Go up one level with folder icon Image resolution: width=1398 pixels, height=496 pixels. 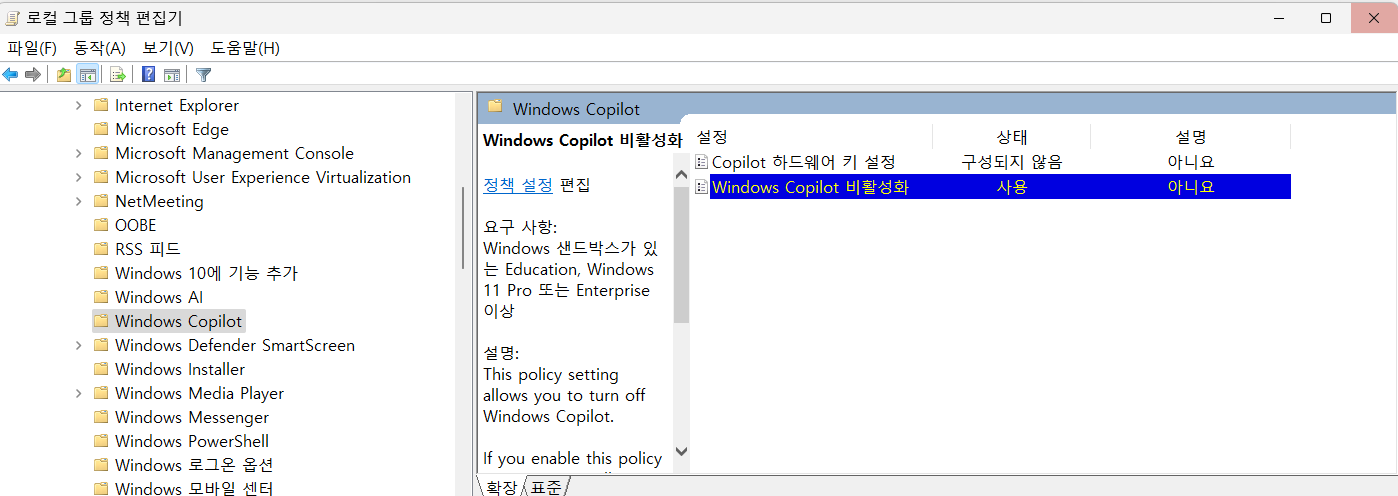pos(64,75)
